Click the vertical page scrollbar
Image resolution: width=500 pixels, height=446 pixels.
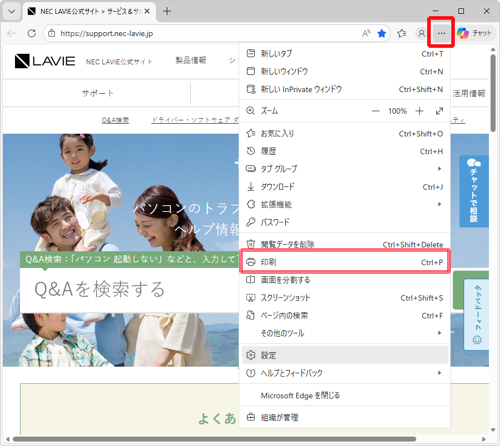493,93
